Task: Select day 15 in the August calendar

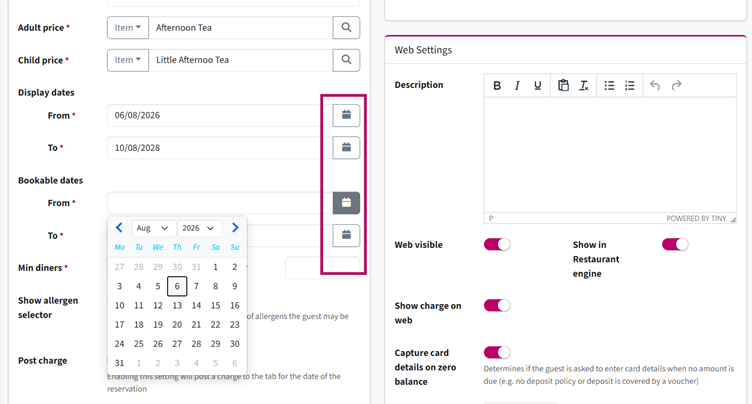Action: [215, 306]
